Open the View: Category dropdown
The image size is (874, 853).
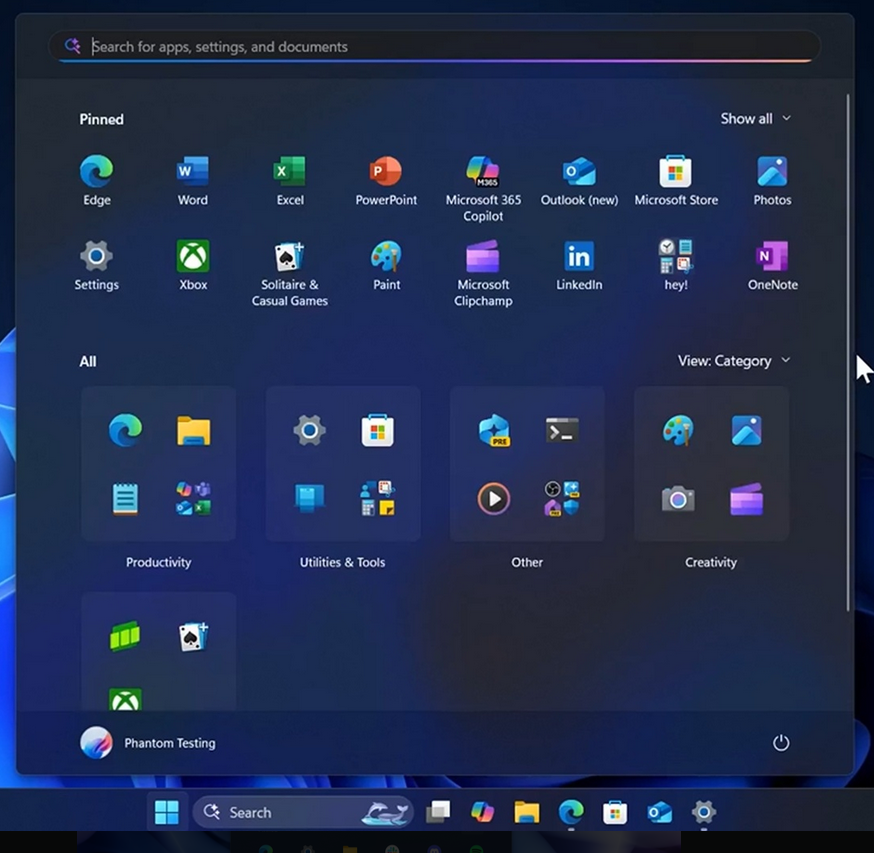734,361
